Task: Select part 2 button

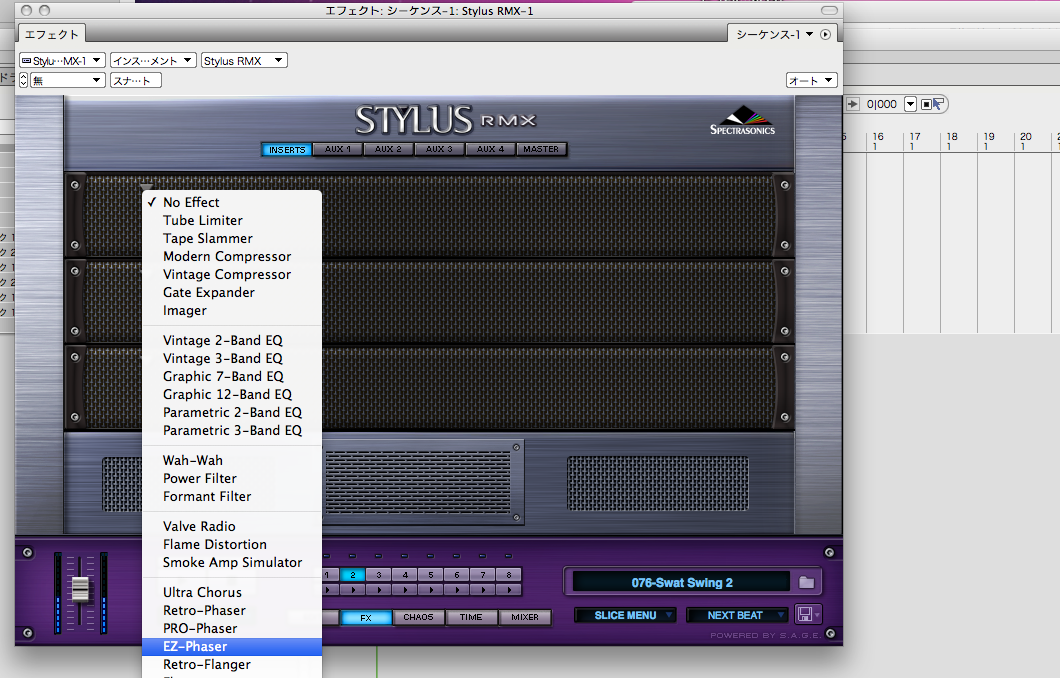Action: coord(352,575)
